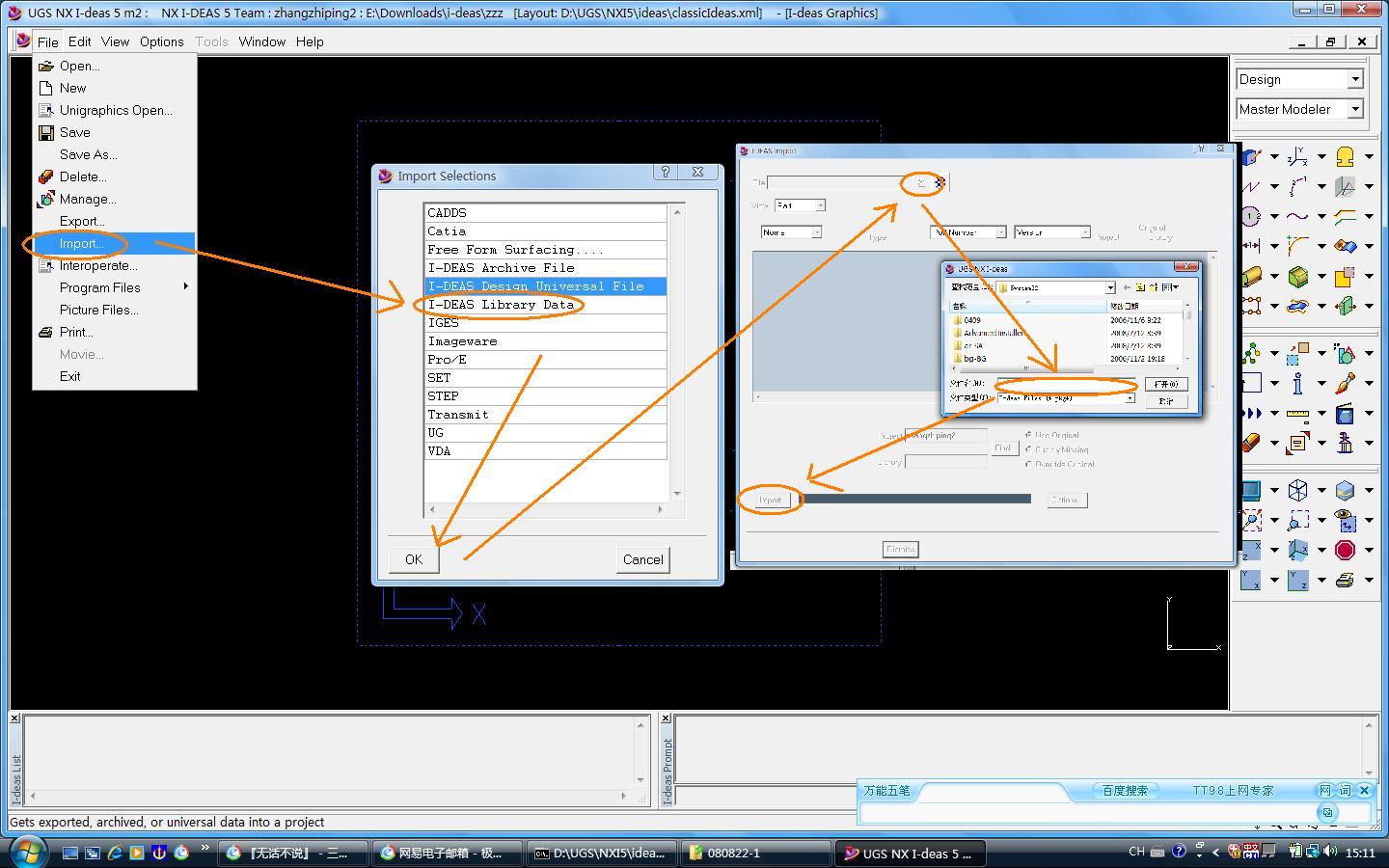Viewport: 1389px width, 868px height.
Task: Select the Use Original radio button
Action: pos(1028,435)
